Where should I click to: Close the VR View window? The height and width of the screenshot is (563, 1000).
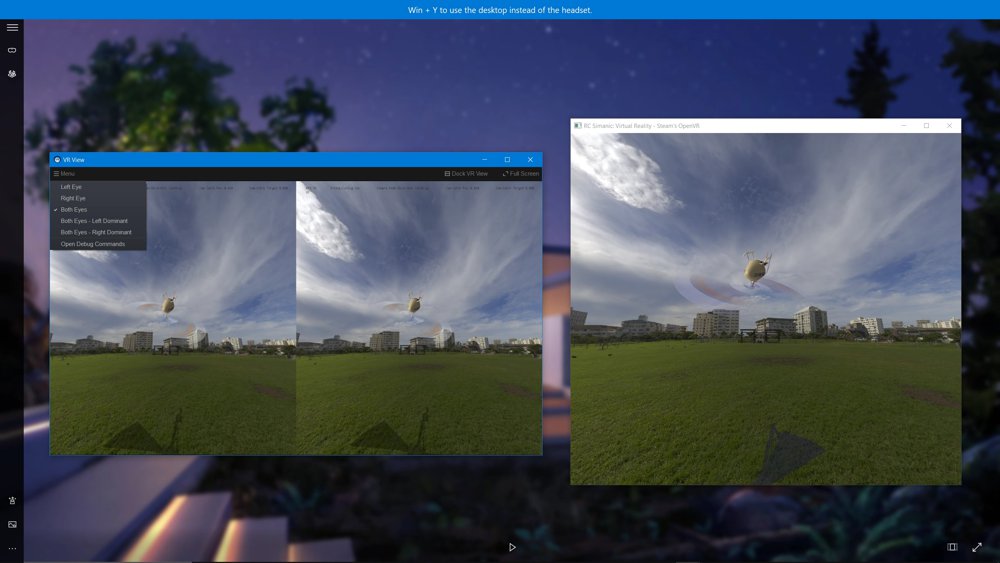(531, 159)
